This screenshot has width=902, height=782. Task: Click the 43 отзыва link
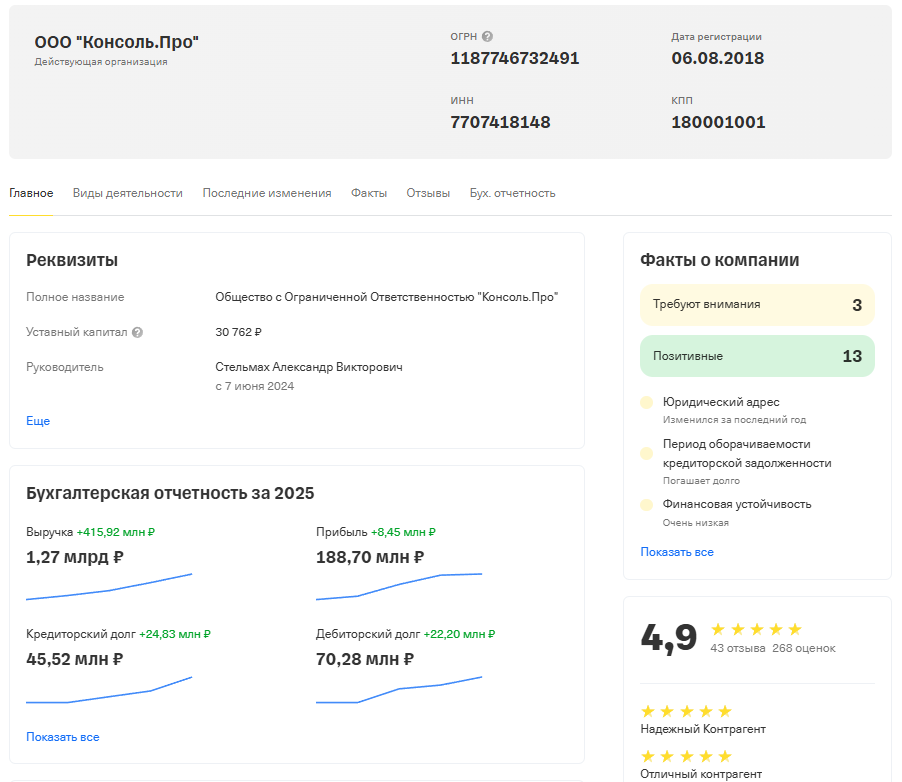click(738, 649)
